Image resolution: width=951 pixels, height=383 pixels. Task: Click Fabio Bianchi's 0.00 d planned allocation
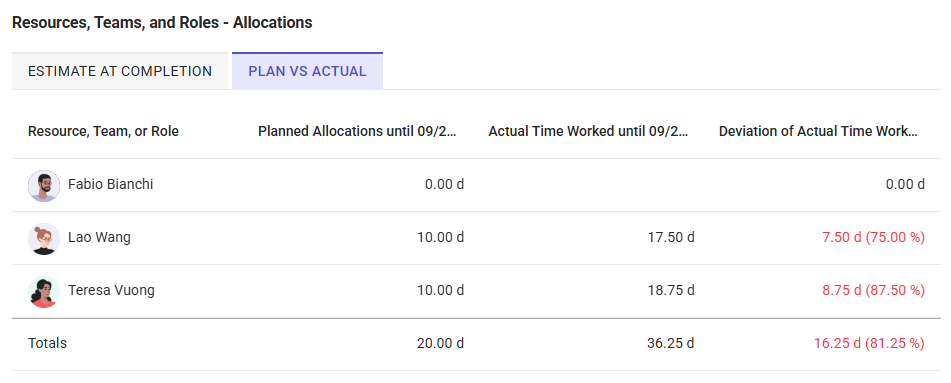pyautogui.click(x=444, y=185)
